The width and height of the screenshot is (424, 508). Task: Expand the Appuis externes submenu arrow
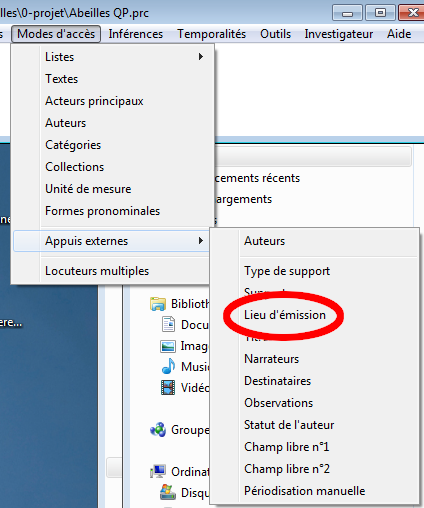tap(201, 240)
